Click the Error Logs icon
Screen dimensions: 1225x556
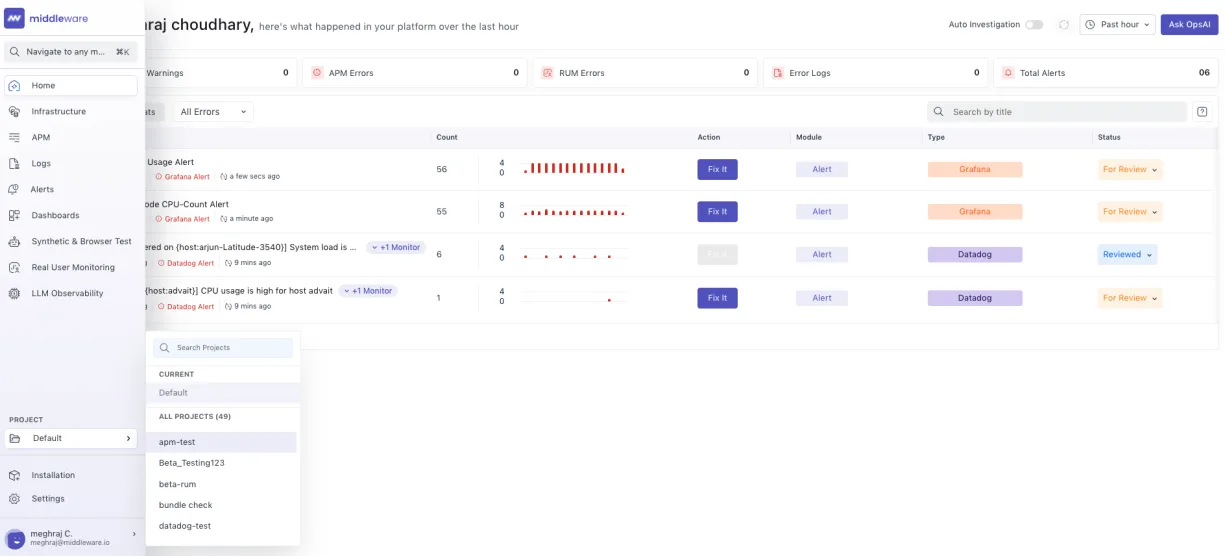pyautogui.click(x=778, y=73)
